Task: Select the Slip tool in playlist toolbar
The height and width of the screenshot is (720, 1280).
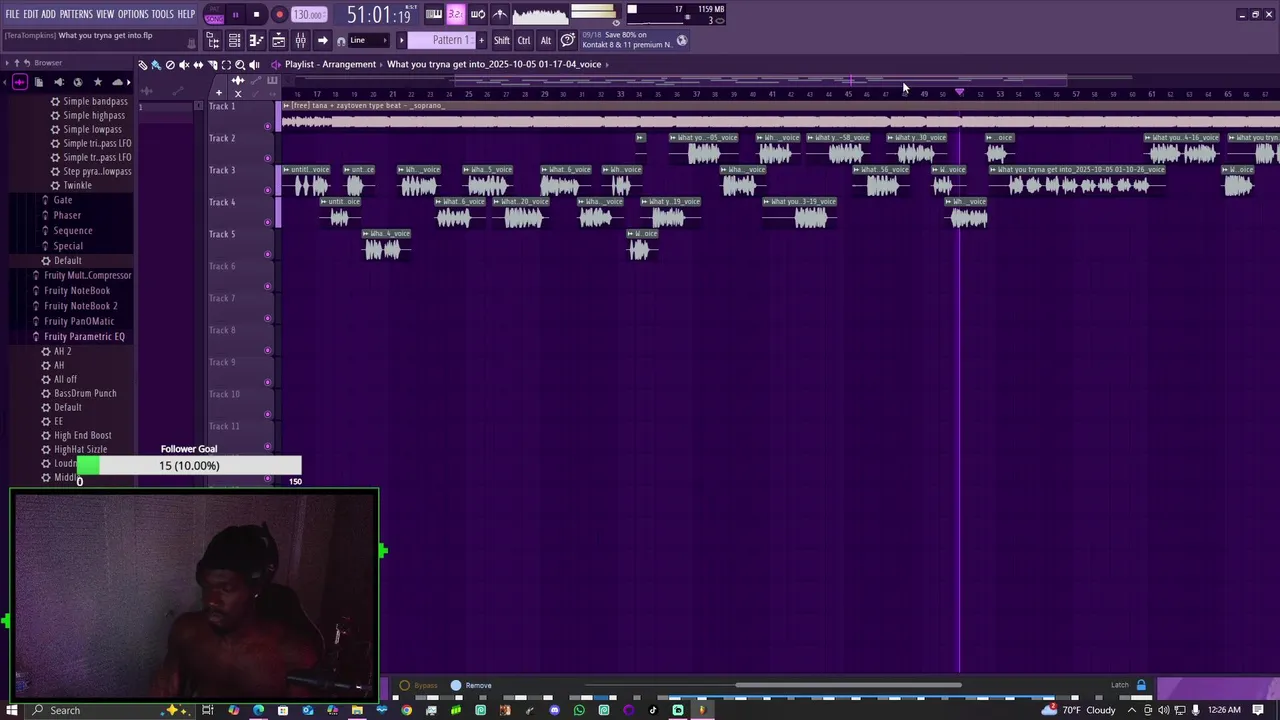Action: pyautogui.click(x=198, y=65)
